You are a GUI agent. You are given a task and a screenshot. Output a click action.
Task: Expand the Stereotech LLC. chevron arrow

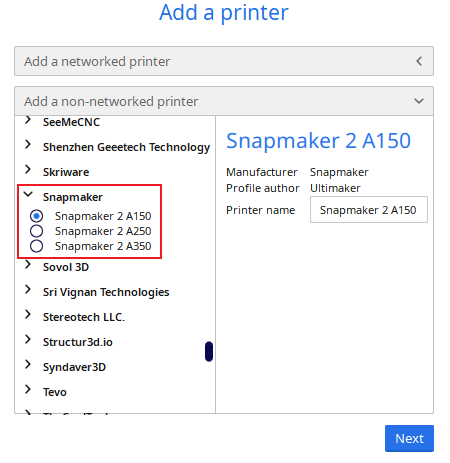click(x=28, y=314)
